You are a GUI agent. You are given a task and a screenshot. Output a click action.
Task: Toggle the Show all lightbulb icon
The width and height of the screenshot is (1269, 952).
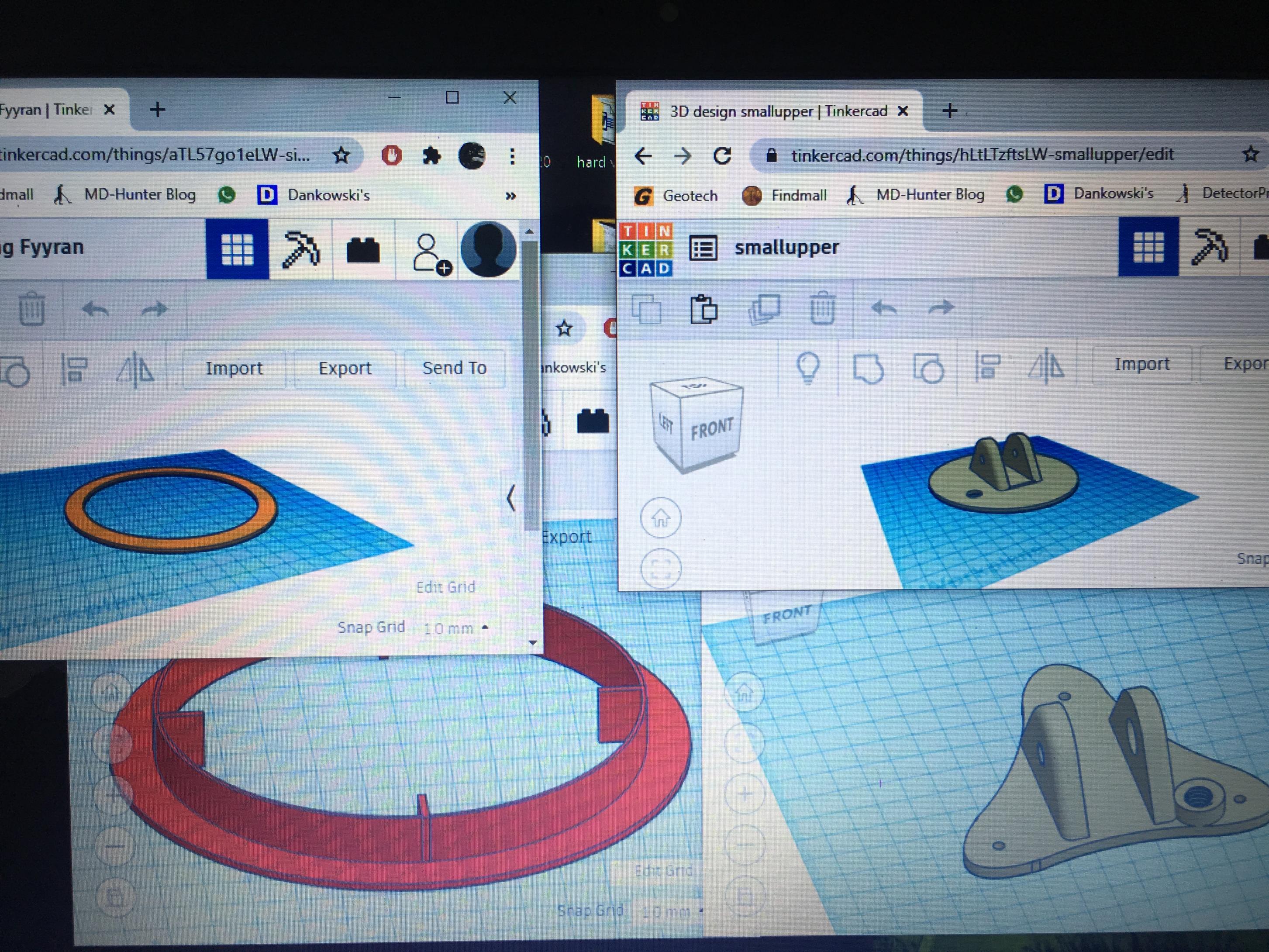[808, 367]
